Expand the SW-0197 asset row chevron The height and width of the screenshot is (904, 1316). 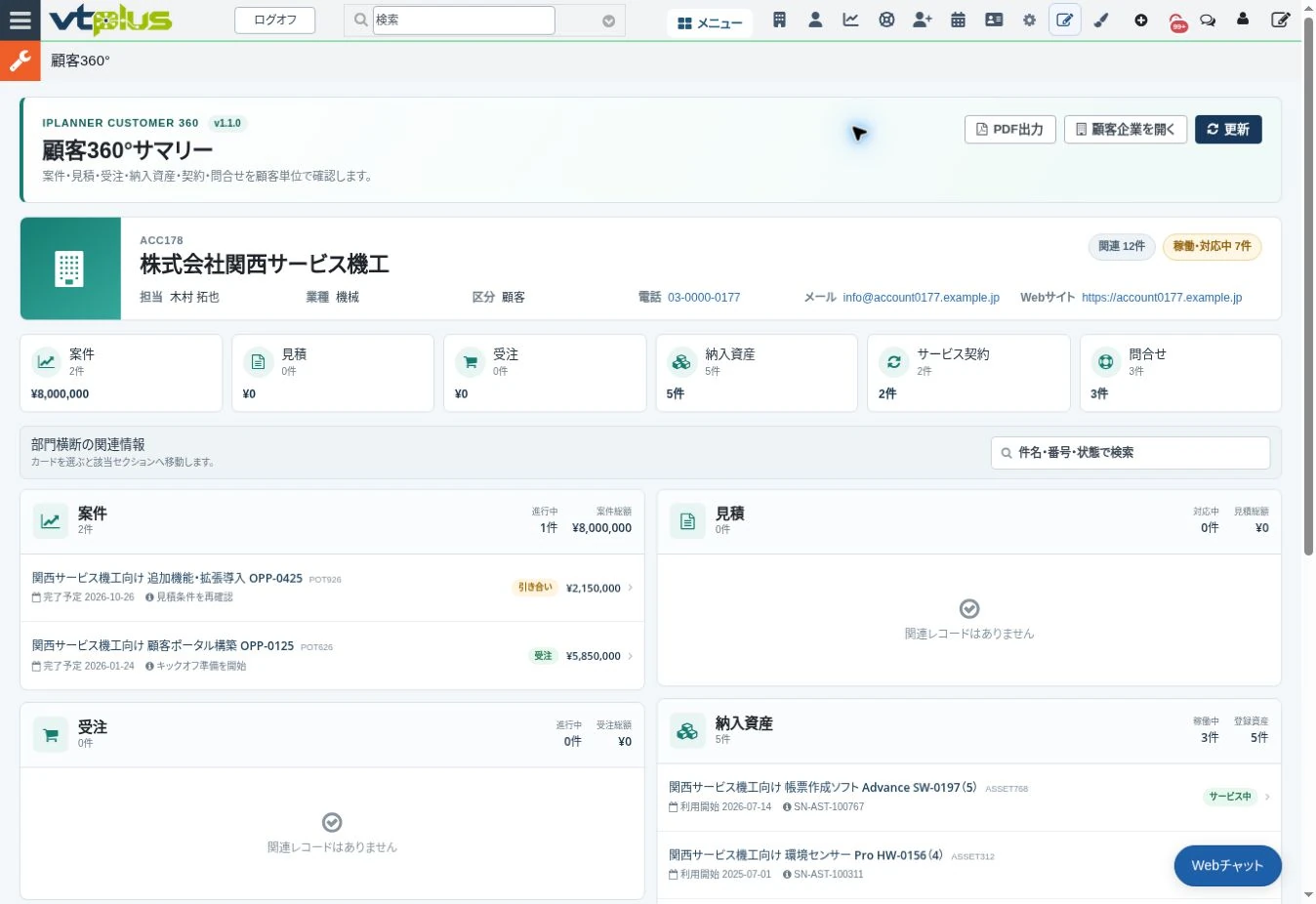point(1267,797)
